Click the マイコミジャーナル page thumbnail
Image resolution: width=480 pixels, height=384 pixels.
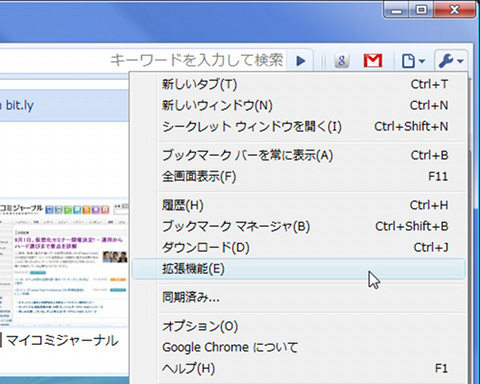pos(64,264)
